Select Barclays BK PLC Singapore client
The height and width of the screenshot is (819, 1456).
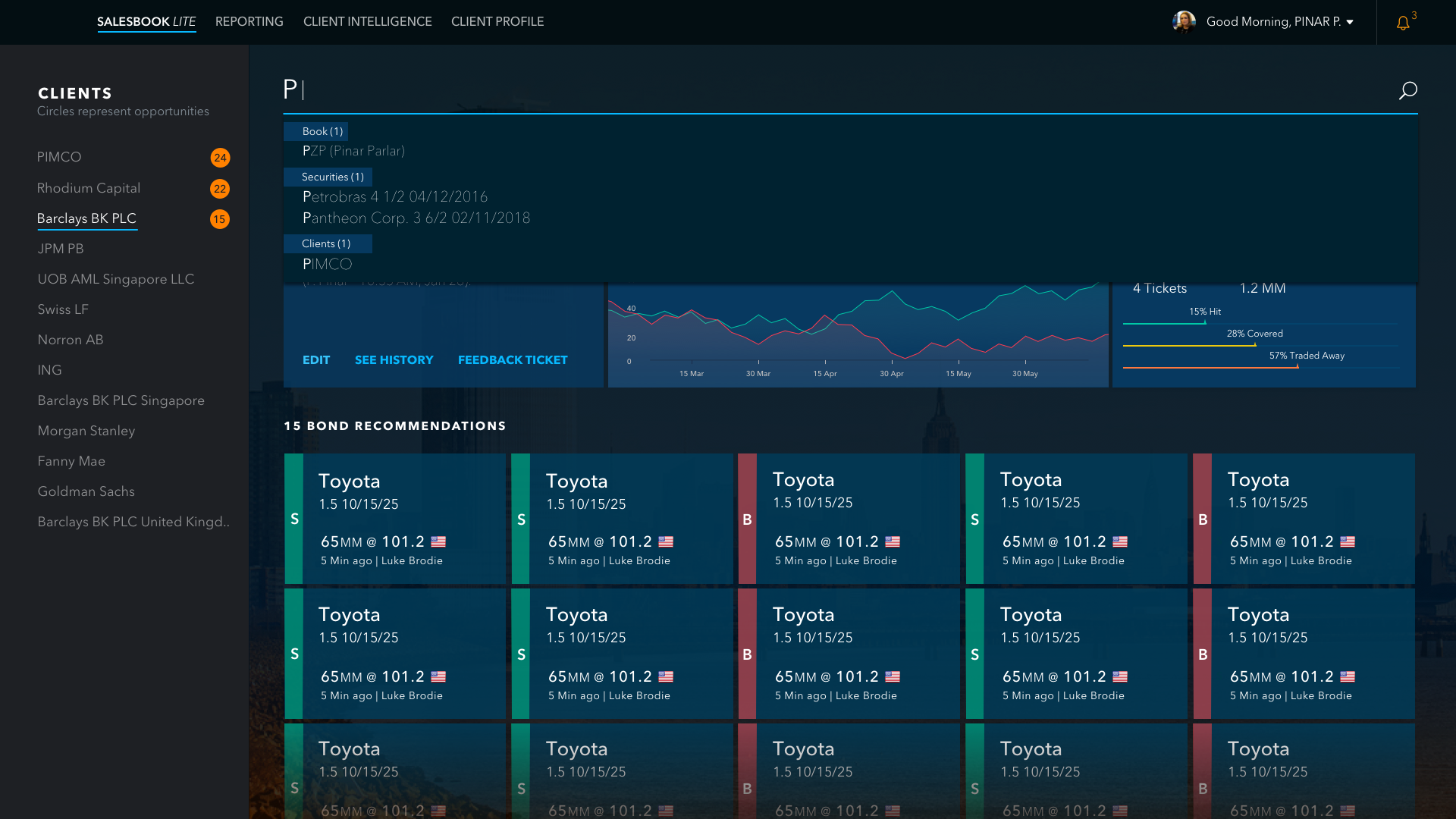click(121, 400)
